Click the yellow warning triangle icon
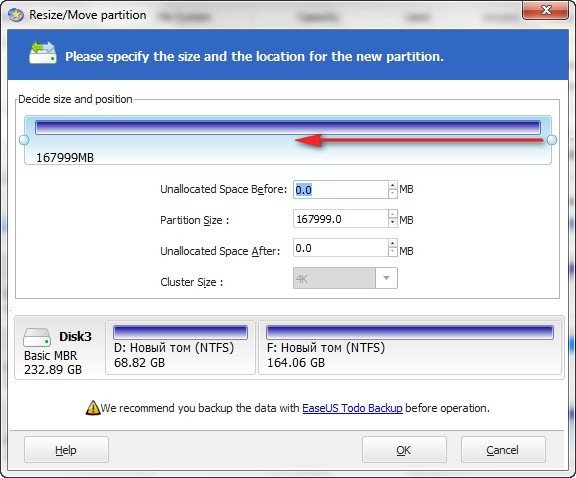This screenshot has width=576, height=478. pos(93,408)
